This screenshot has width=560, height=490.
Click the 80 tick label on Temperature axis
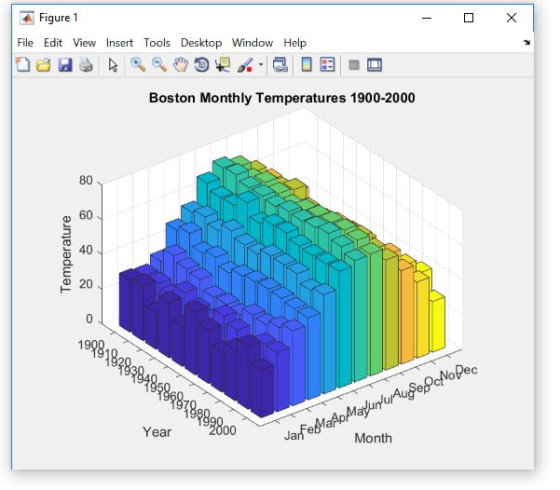pyautogui.click(x=86, y=180)
